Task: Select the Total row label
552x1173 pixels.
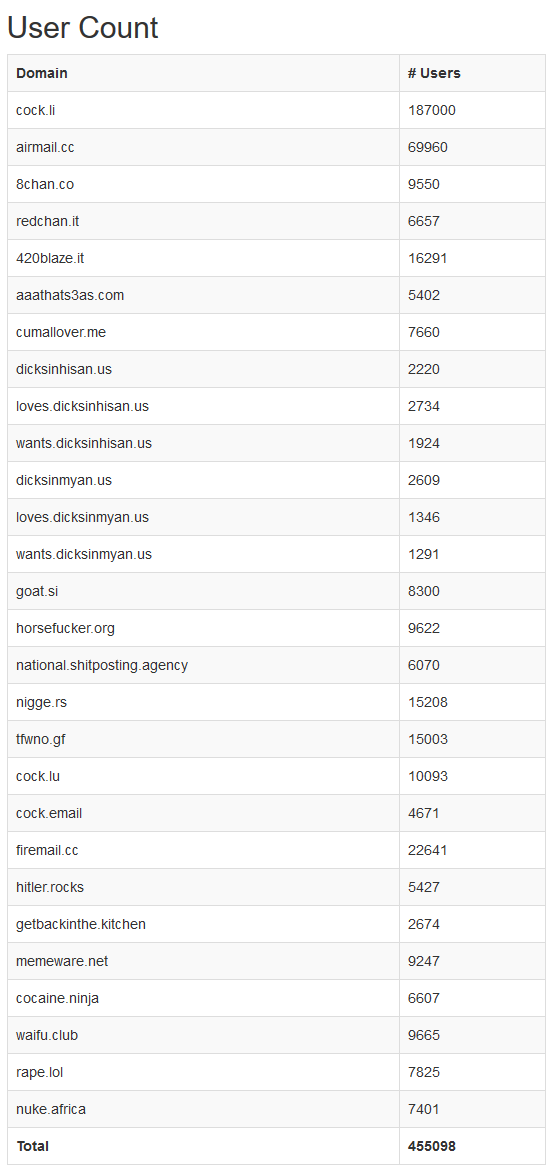Action: tap(32, 1146)
